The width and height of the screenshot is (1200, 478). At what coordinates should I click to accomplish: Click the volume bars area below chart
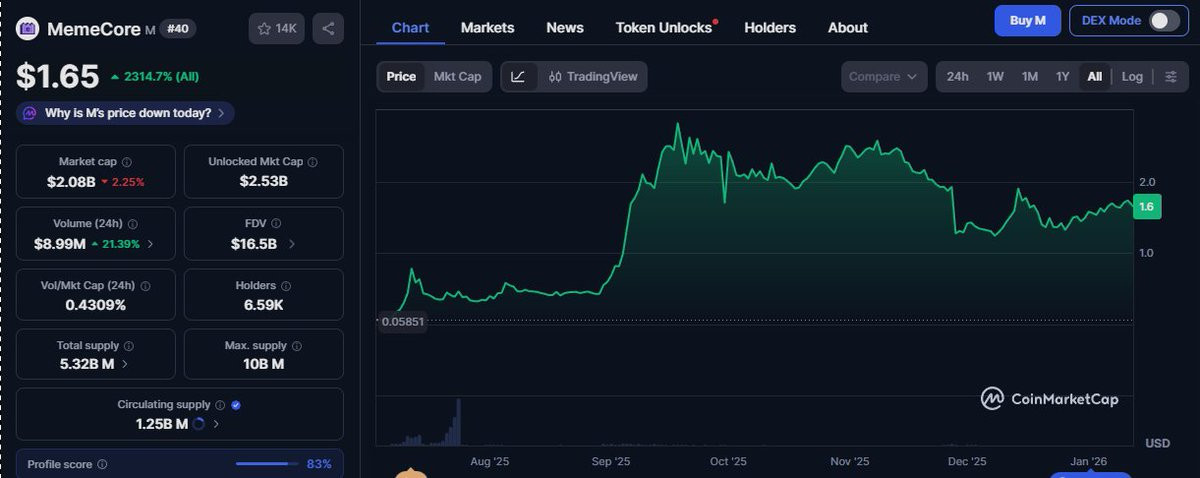click(x=755, y=420)
